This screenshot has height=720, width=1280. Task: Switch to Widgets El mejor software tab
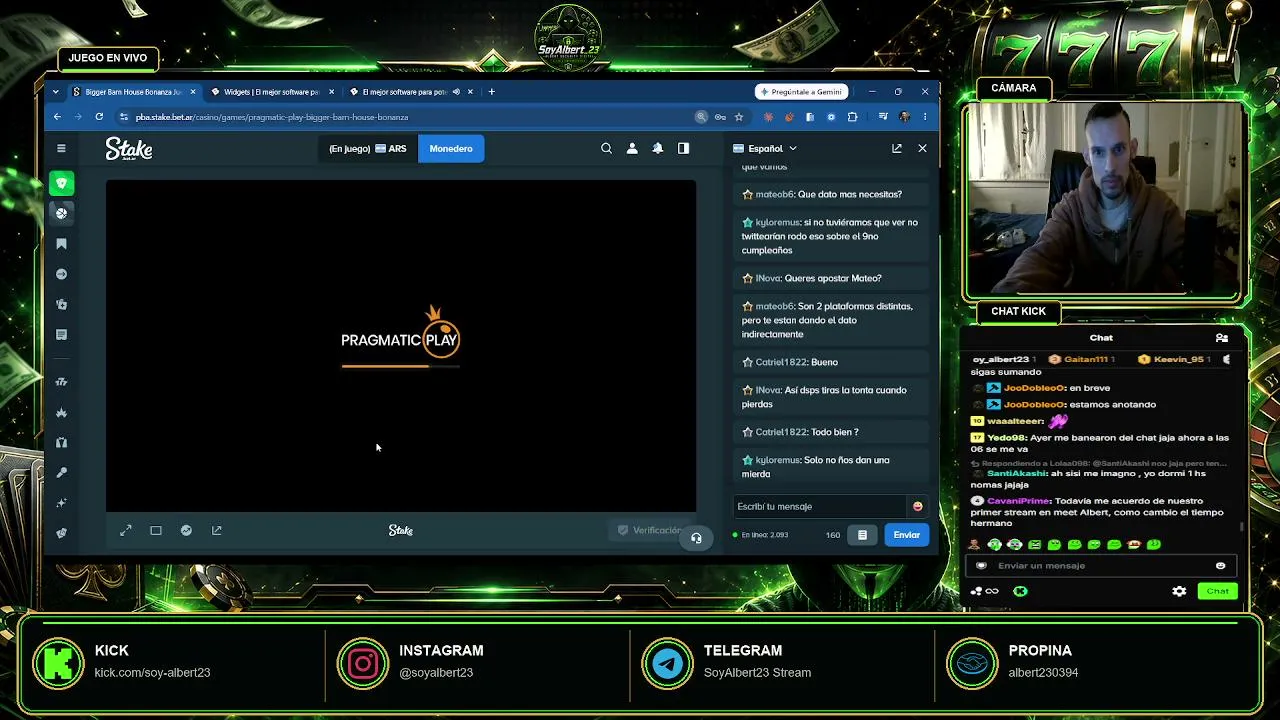click(271, 92)
